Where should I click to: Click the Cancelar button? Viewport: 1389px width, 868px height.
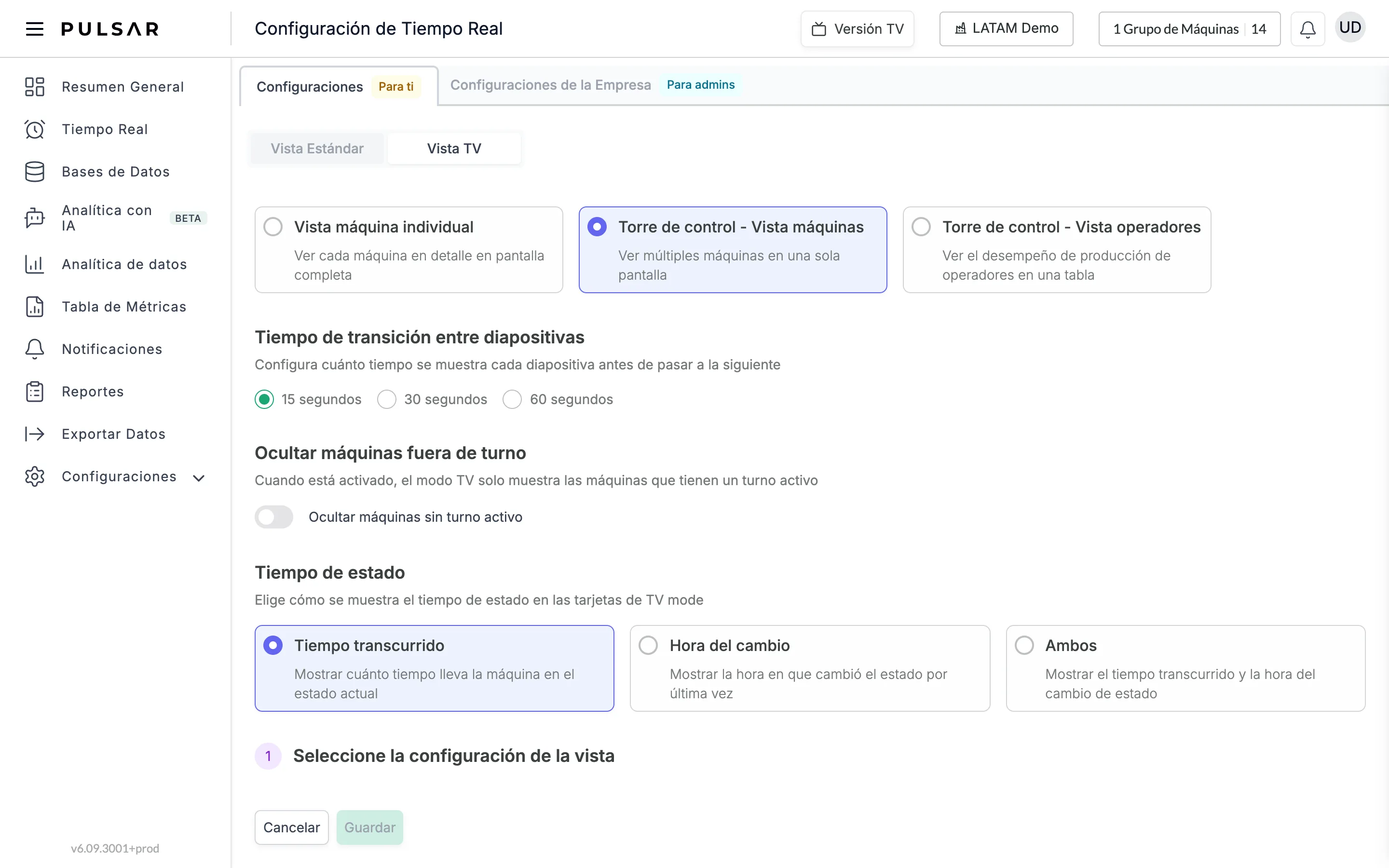pyautogui.click(x=292, y=827)
